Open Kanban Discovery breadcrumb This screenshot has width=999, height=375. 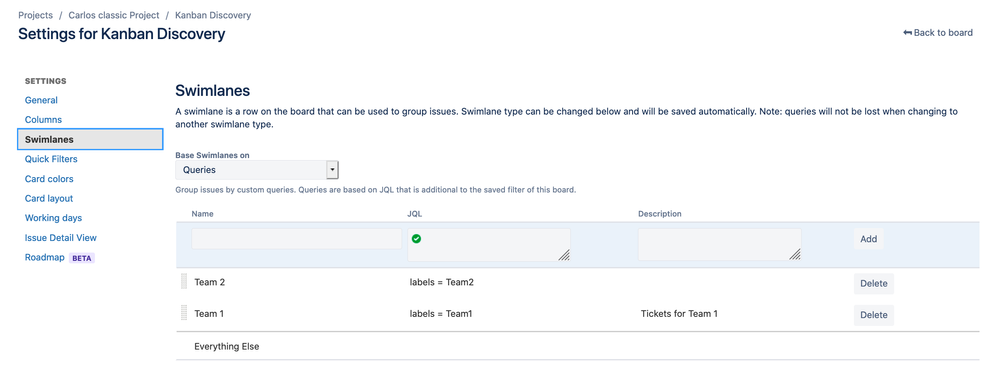coord(213,15)
